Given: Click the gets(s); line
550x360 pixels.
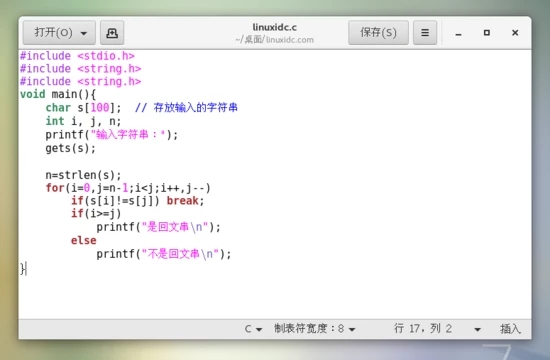Looking at the screenshot, I should [71, 148].
